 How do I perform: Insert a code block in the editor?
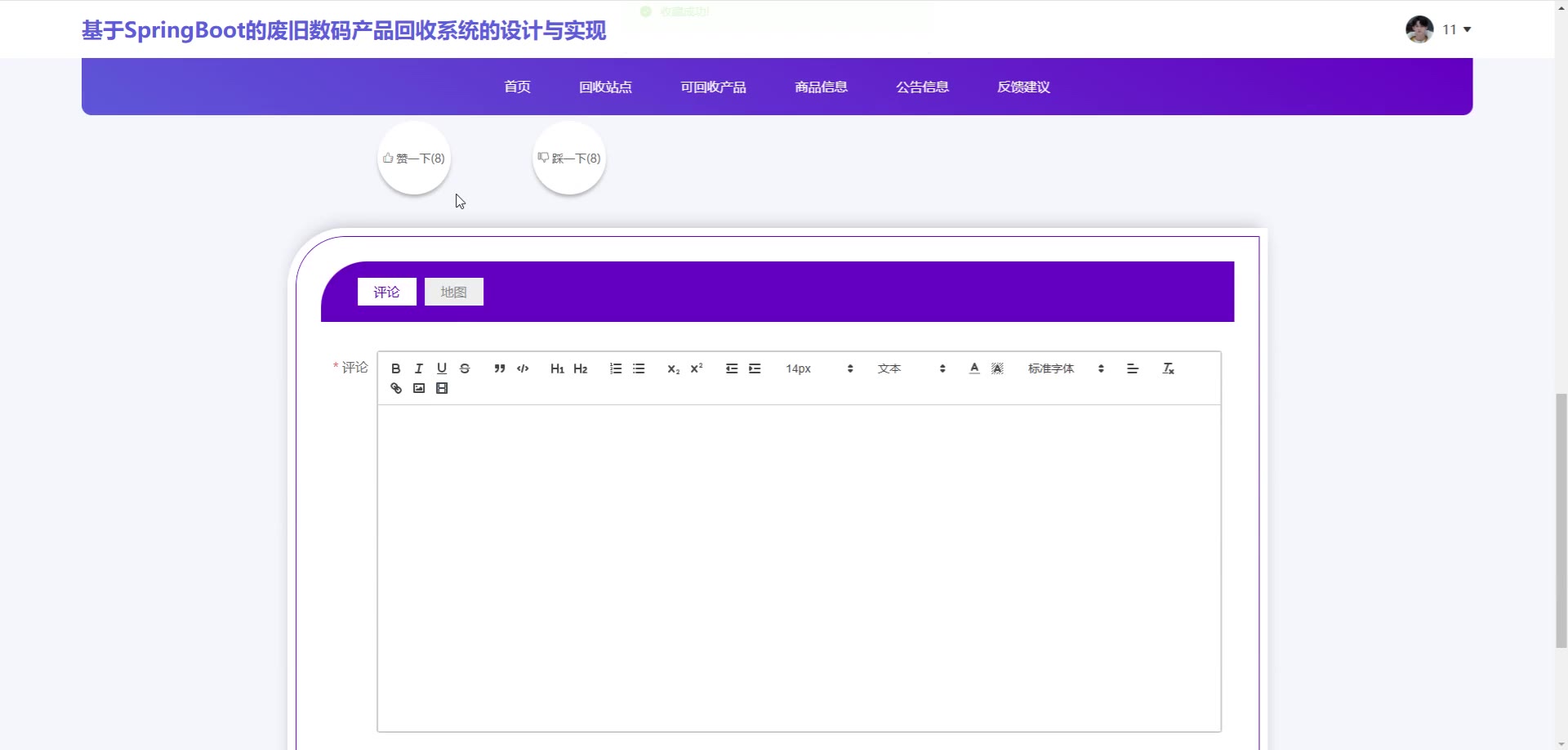click(x=523, y=368)
